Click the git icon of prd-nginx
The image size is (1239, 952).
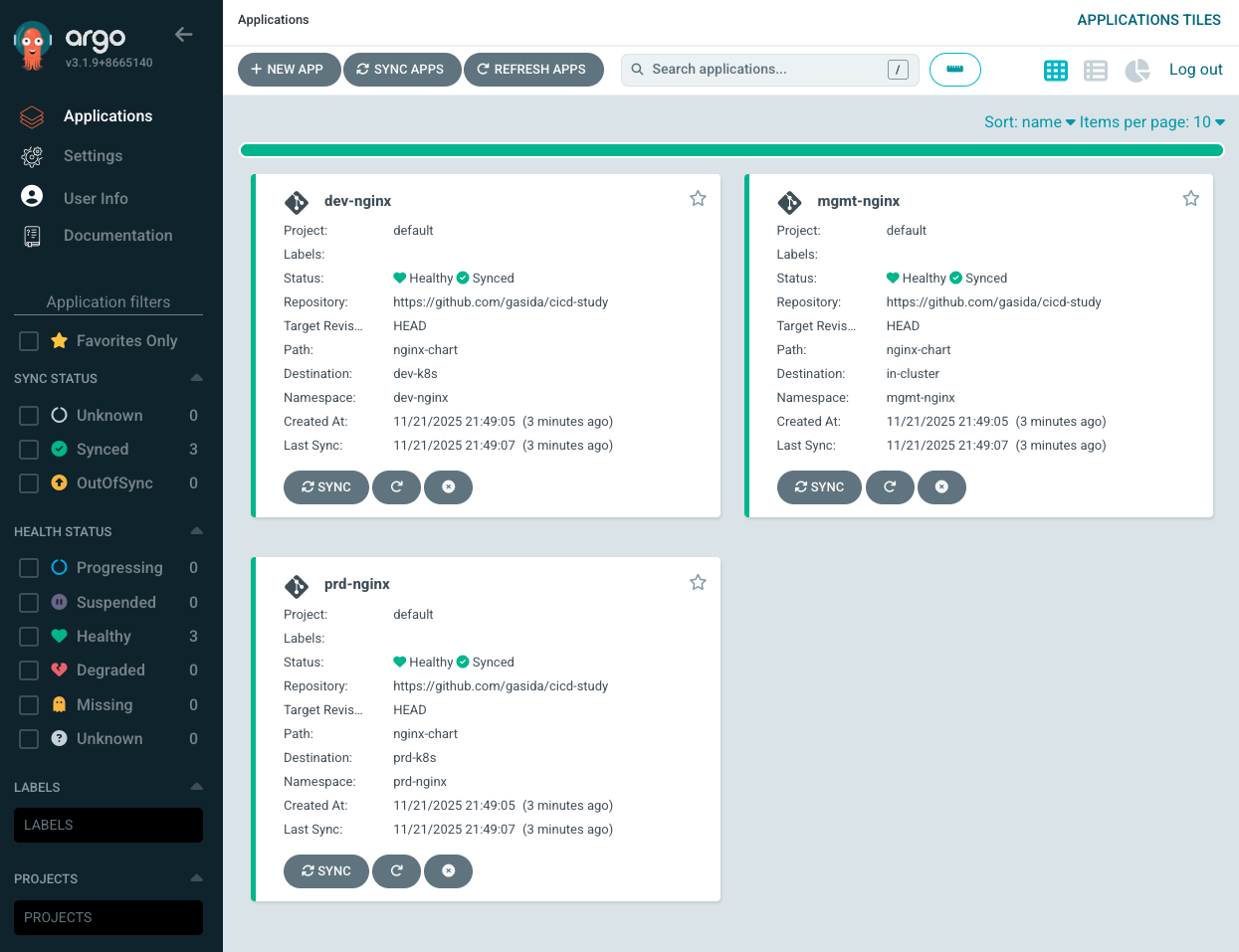[x=297, y=586]
